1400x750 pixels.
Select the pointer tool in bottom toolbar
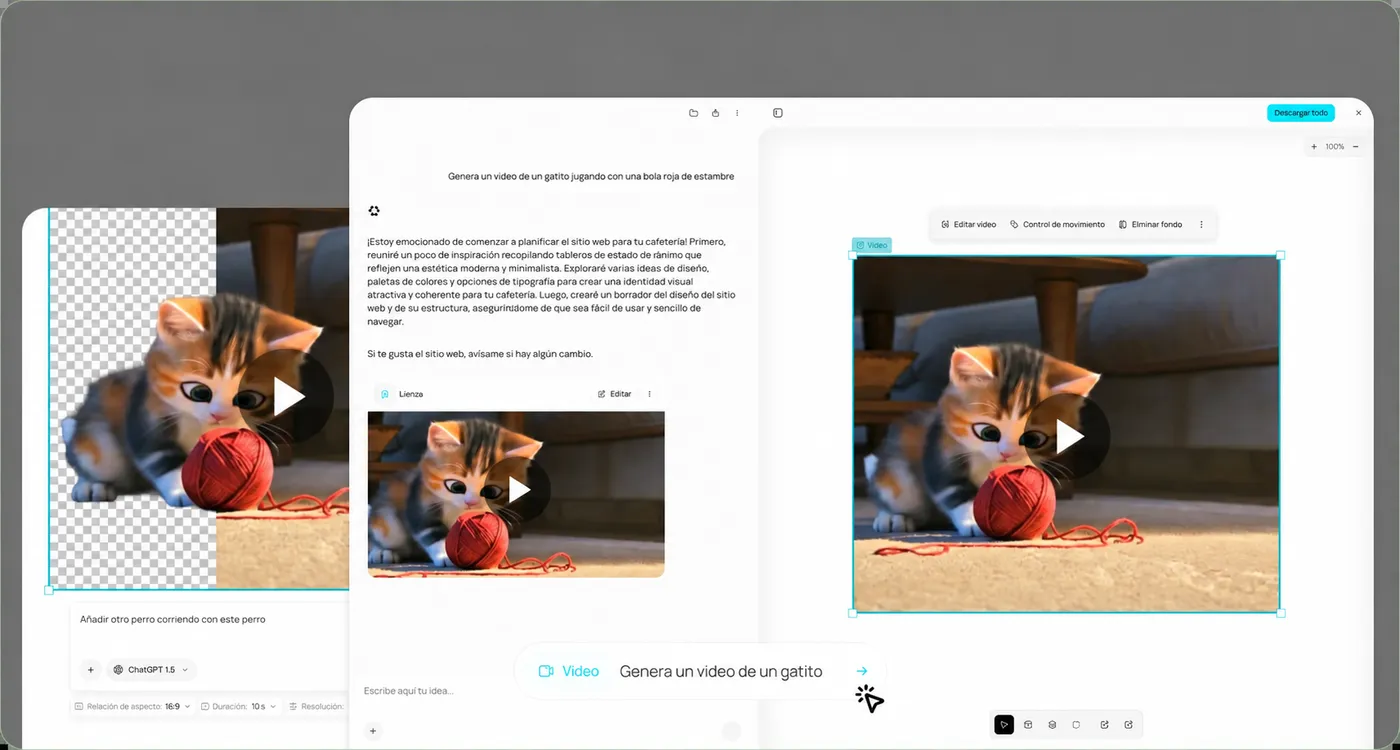coord(1004,725)
